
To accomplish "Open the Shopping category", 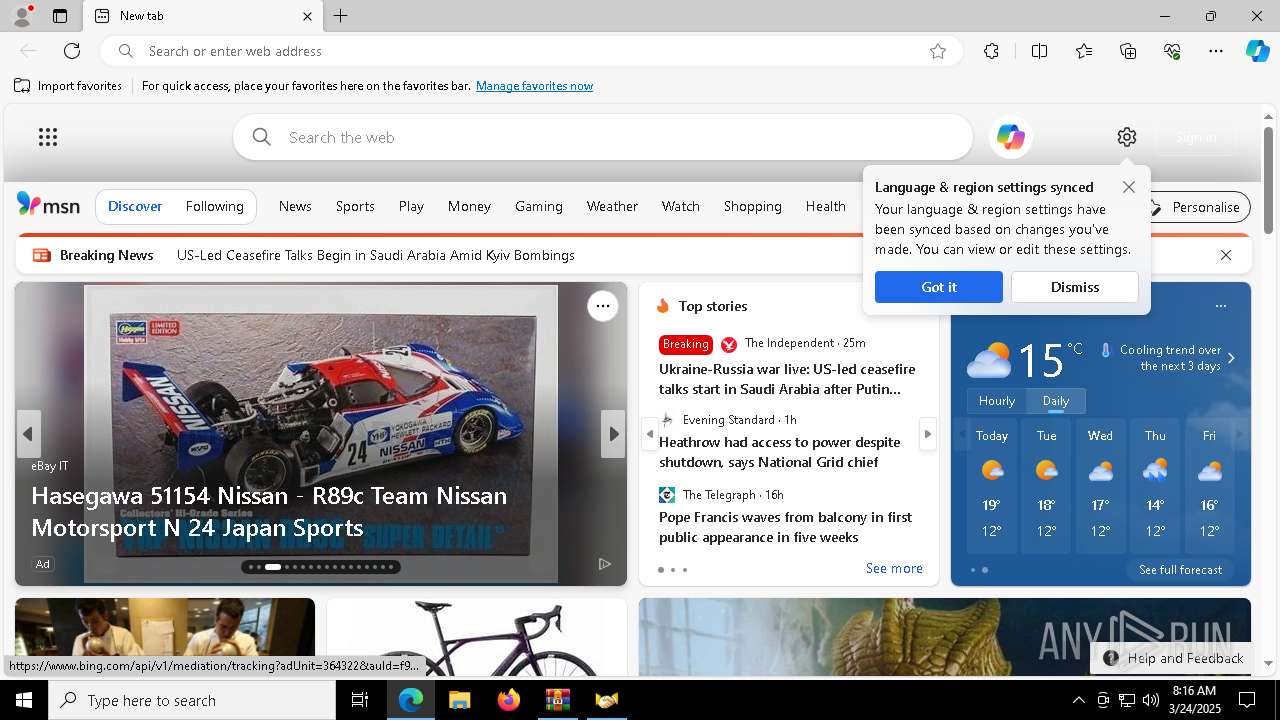I will coord(753,206).
